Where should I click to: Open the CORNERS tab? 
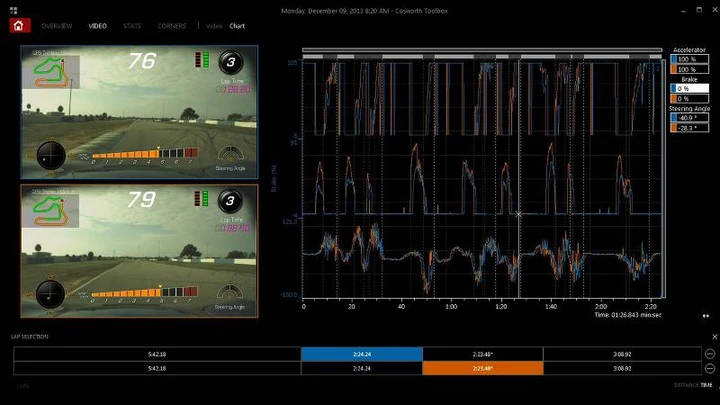172,26
